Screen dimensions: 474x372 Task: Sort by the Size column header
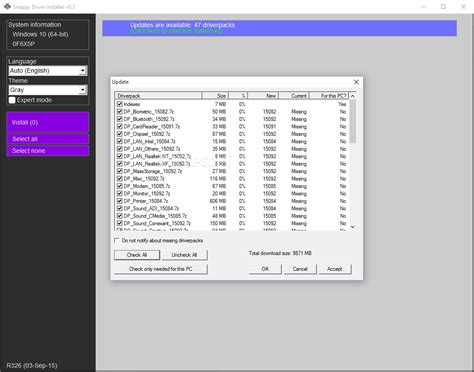[x=215, y=96]
